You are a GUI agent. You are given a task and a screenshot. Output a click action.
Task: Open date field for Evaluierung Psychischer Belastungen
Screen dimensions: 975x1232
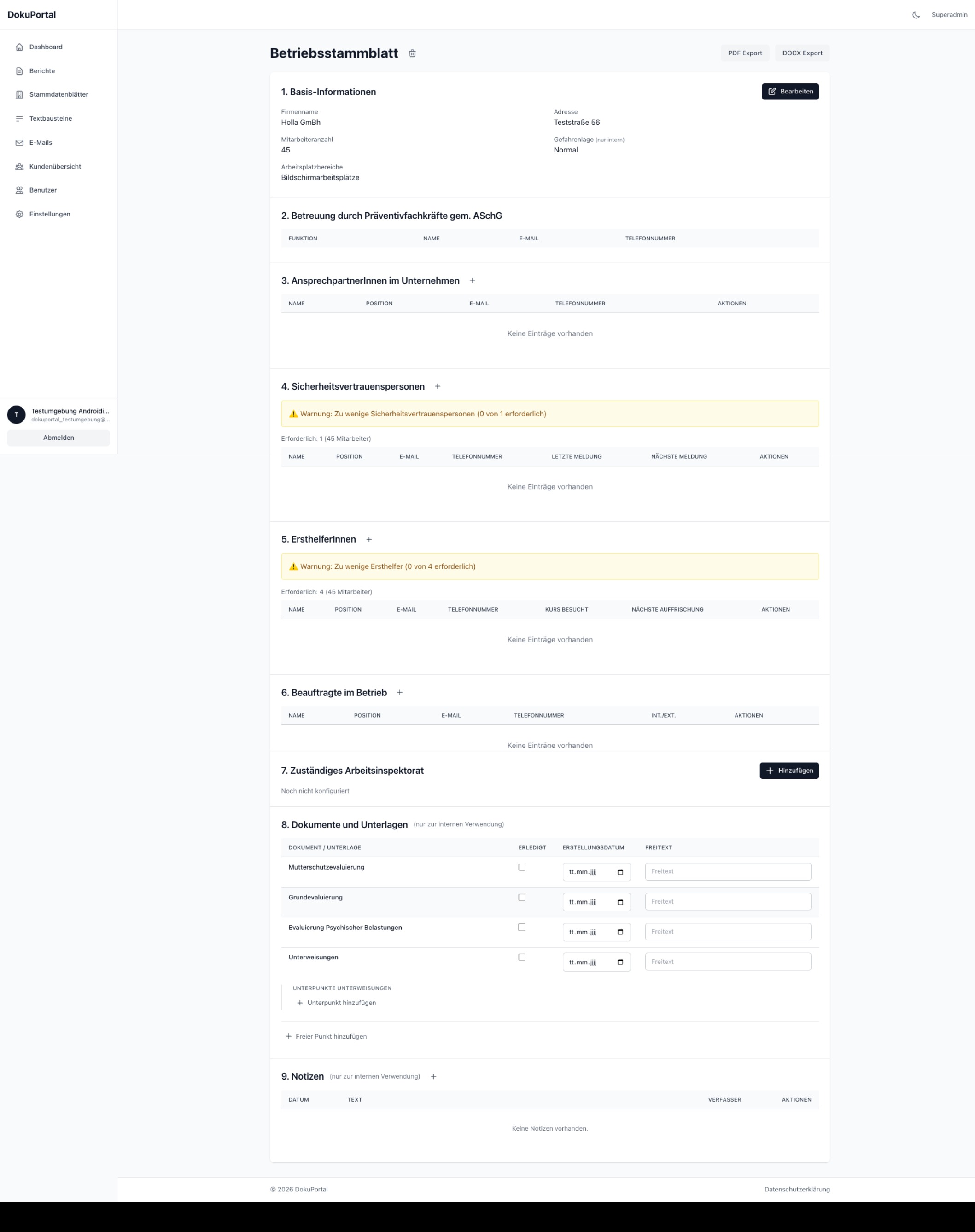click(596, 932)
